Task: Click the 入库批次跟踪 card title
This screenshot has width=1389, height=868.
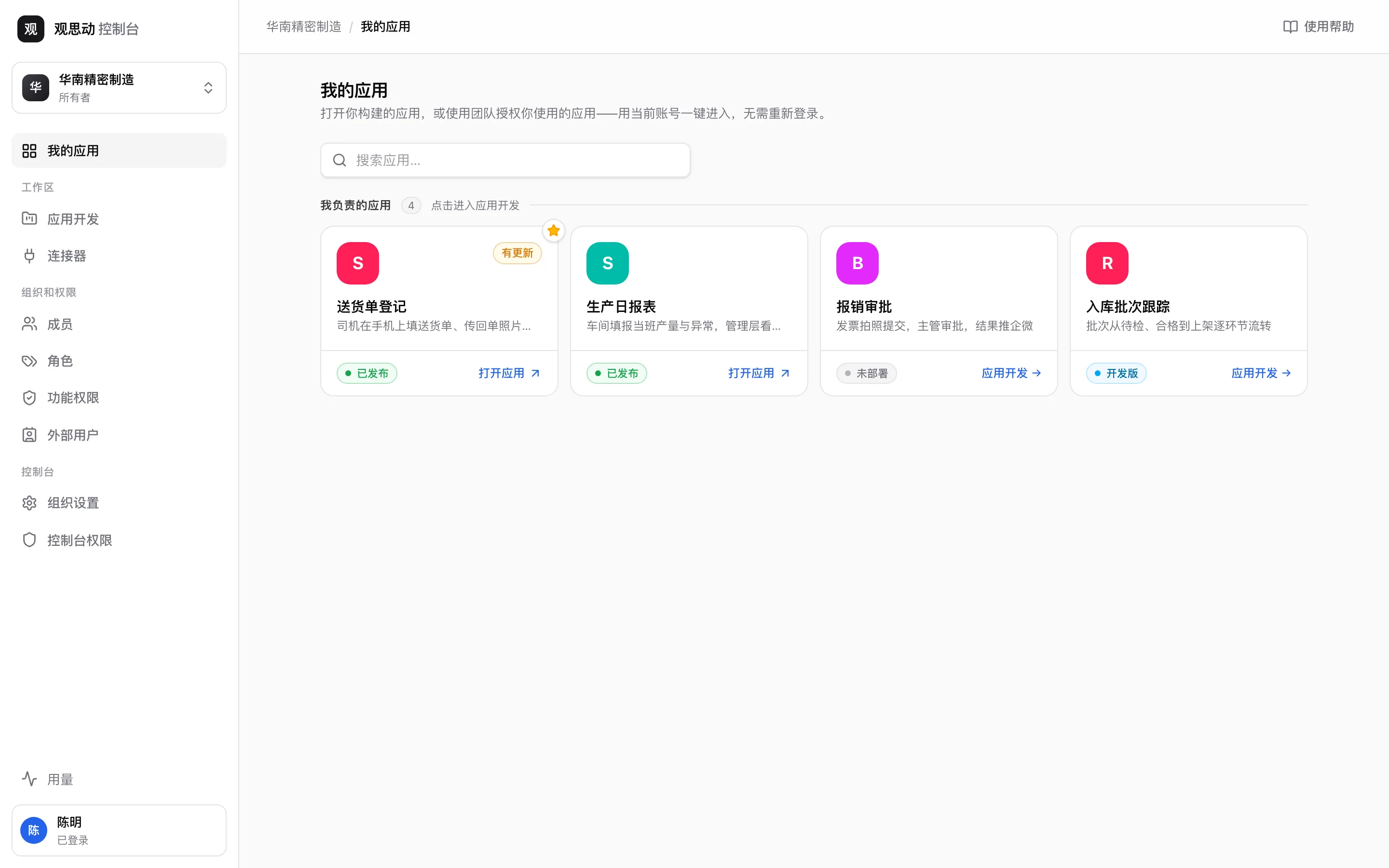Action: coord(1128,307)
